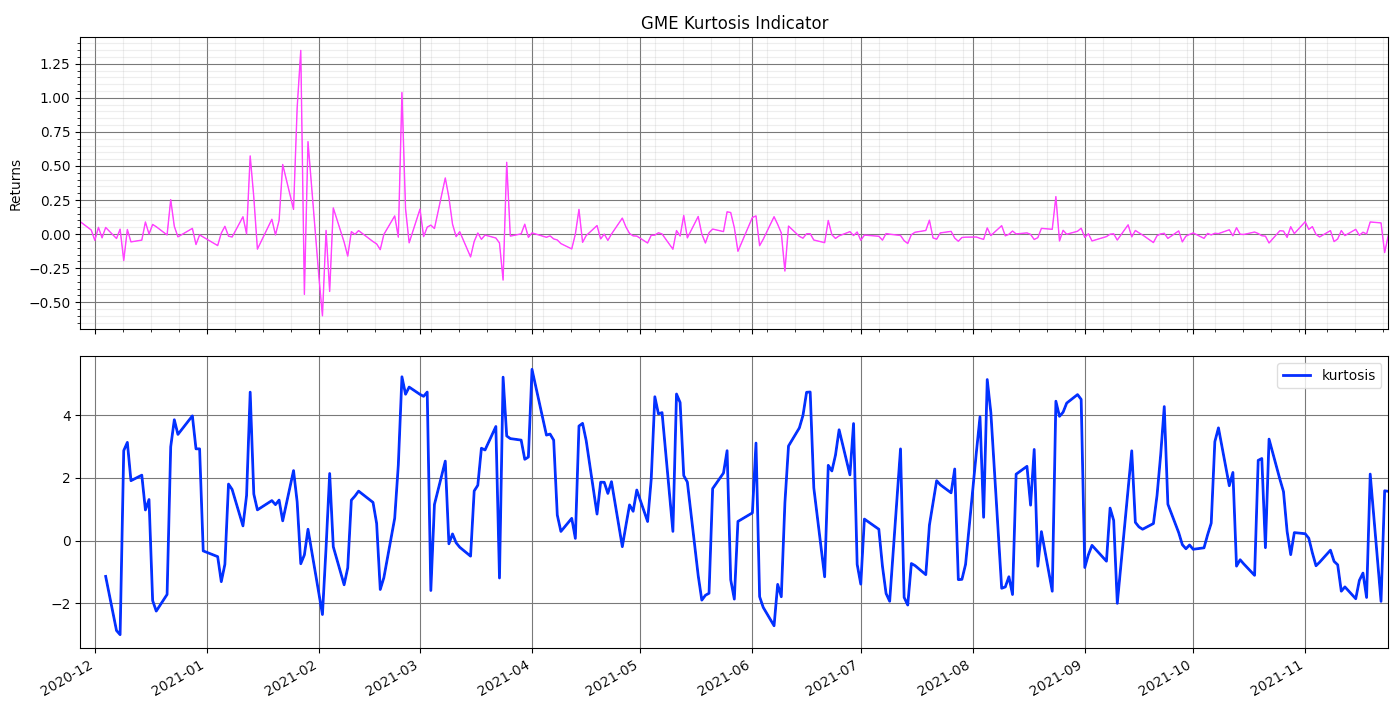Click the 0.25 tick on Returns axis
The height and width of the screenshot is (725, 1400).
[x=55, y=200]
